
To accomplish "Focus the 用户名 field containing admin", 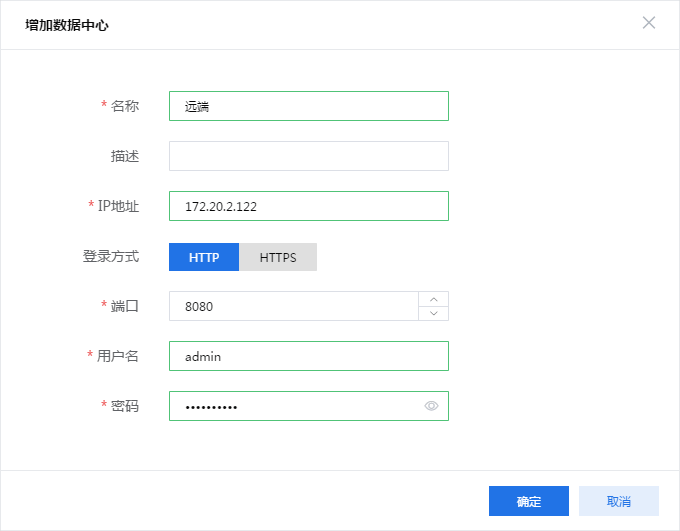I will tap(309, 356).
